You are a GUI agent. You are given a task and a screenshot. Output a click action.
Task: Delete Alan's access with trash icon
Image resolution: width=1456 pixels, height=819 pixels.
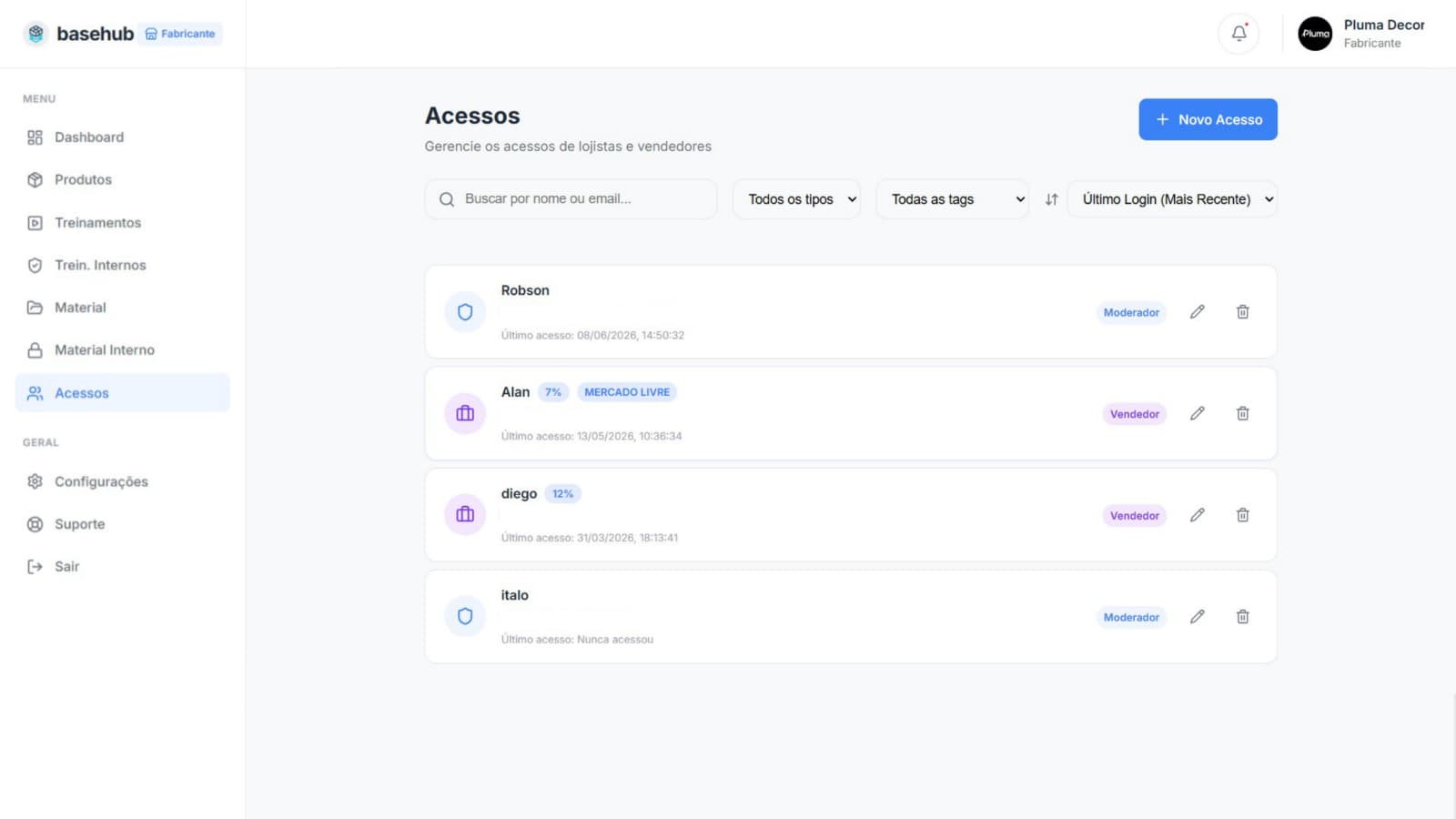click(1242, 413)
